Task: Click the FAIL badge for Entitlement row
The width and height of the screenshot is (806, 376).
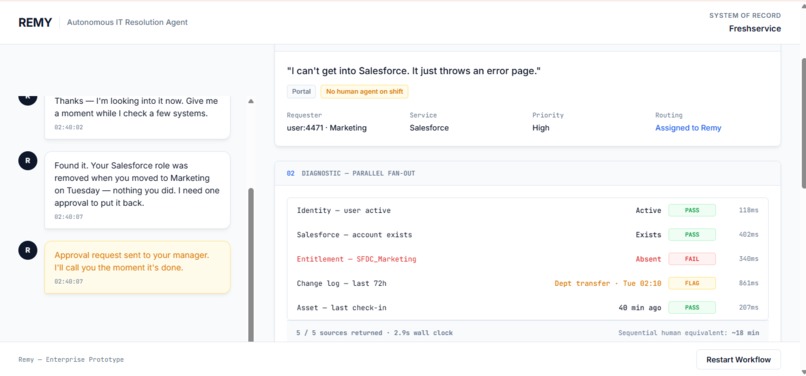Action: click(x=692, y=259)
